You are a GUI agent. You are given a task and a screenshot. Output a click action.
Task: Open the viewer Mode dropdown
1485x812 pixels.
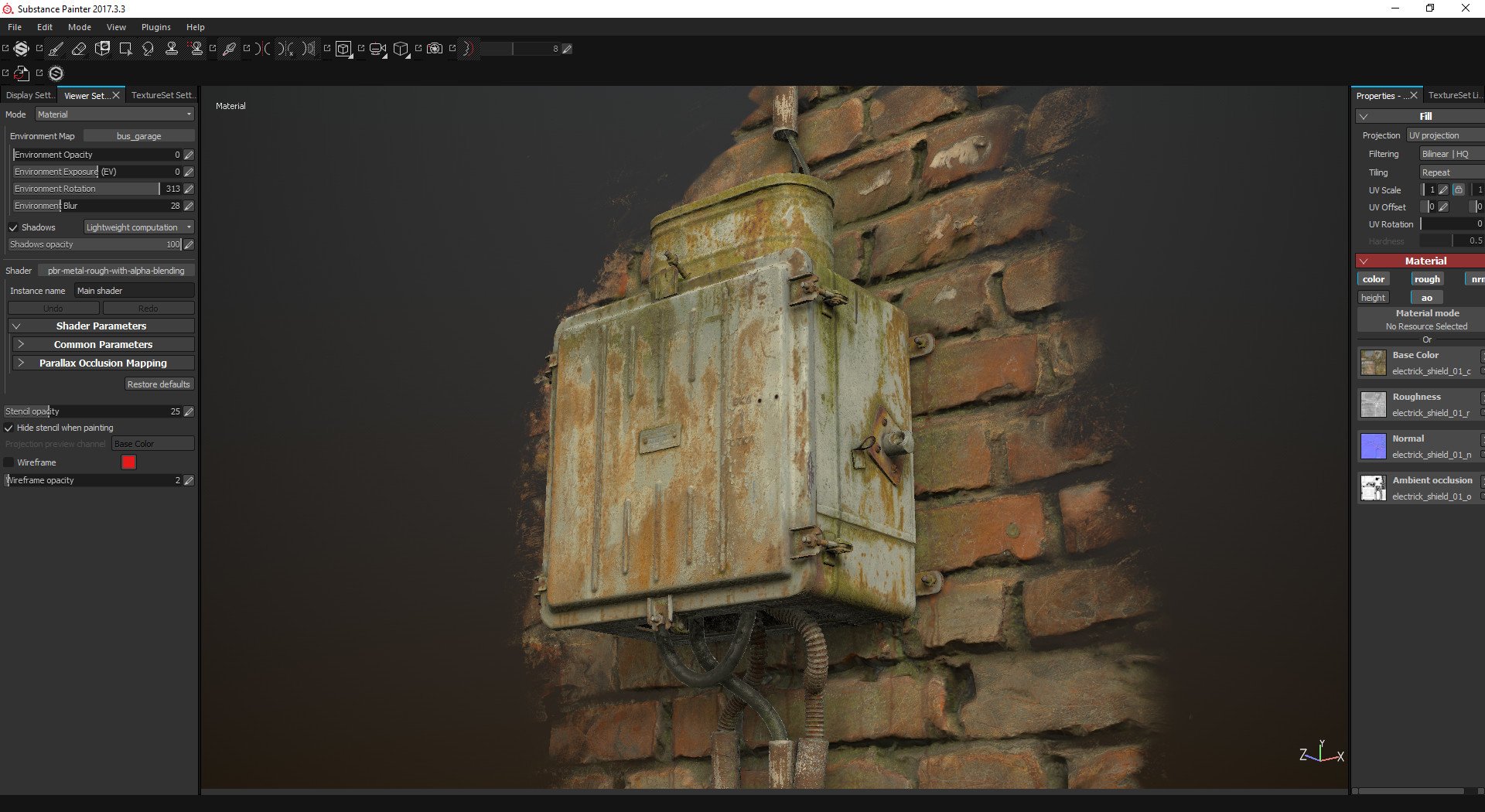point(114,114)
